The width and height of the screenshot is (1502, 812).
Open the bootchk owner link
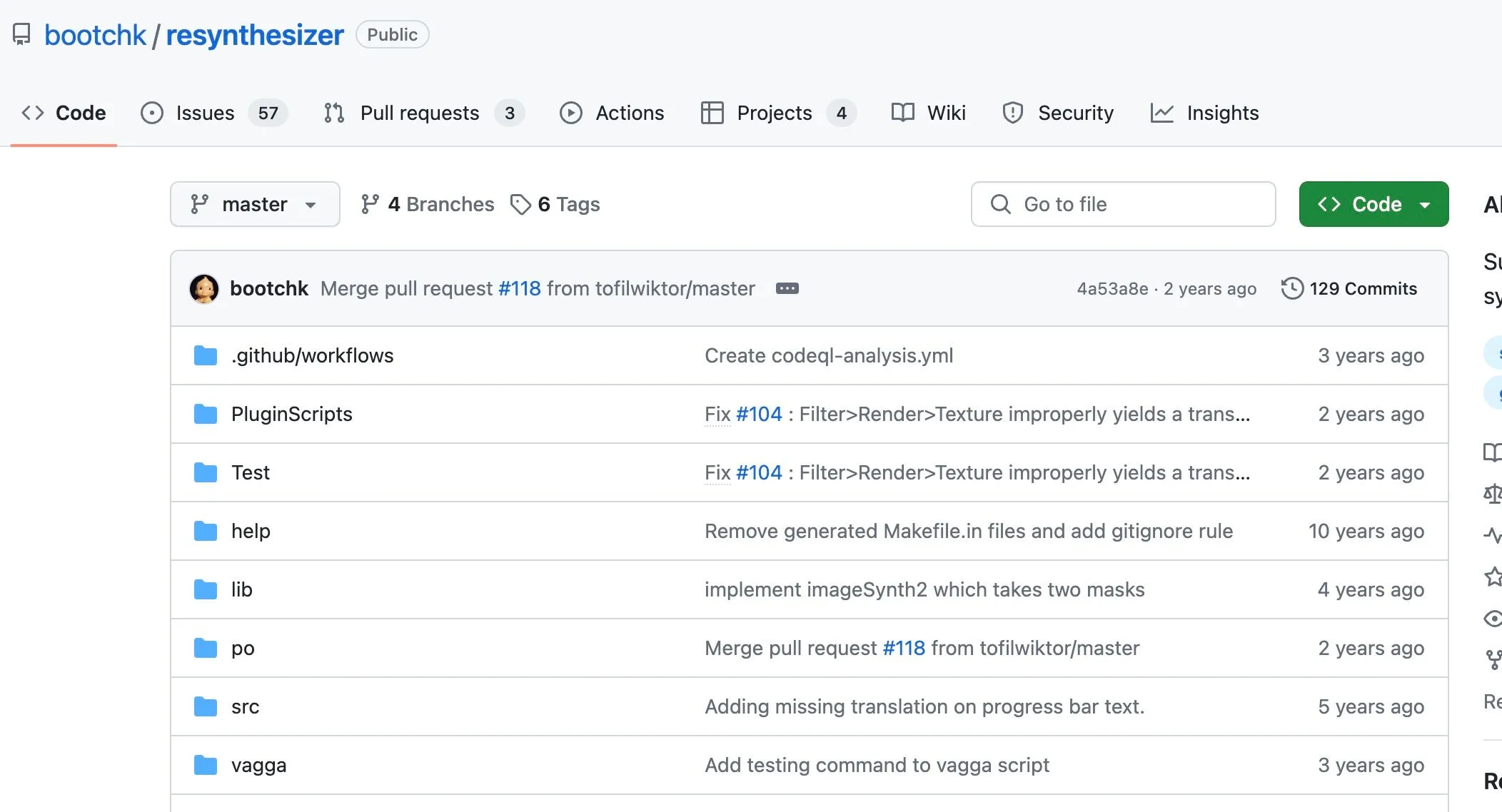click(x=95, y=35)
